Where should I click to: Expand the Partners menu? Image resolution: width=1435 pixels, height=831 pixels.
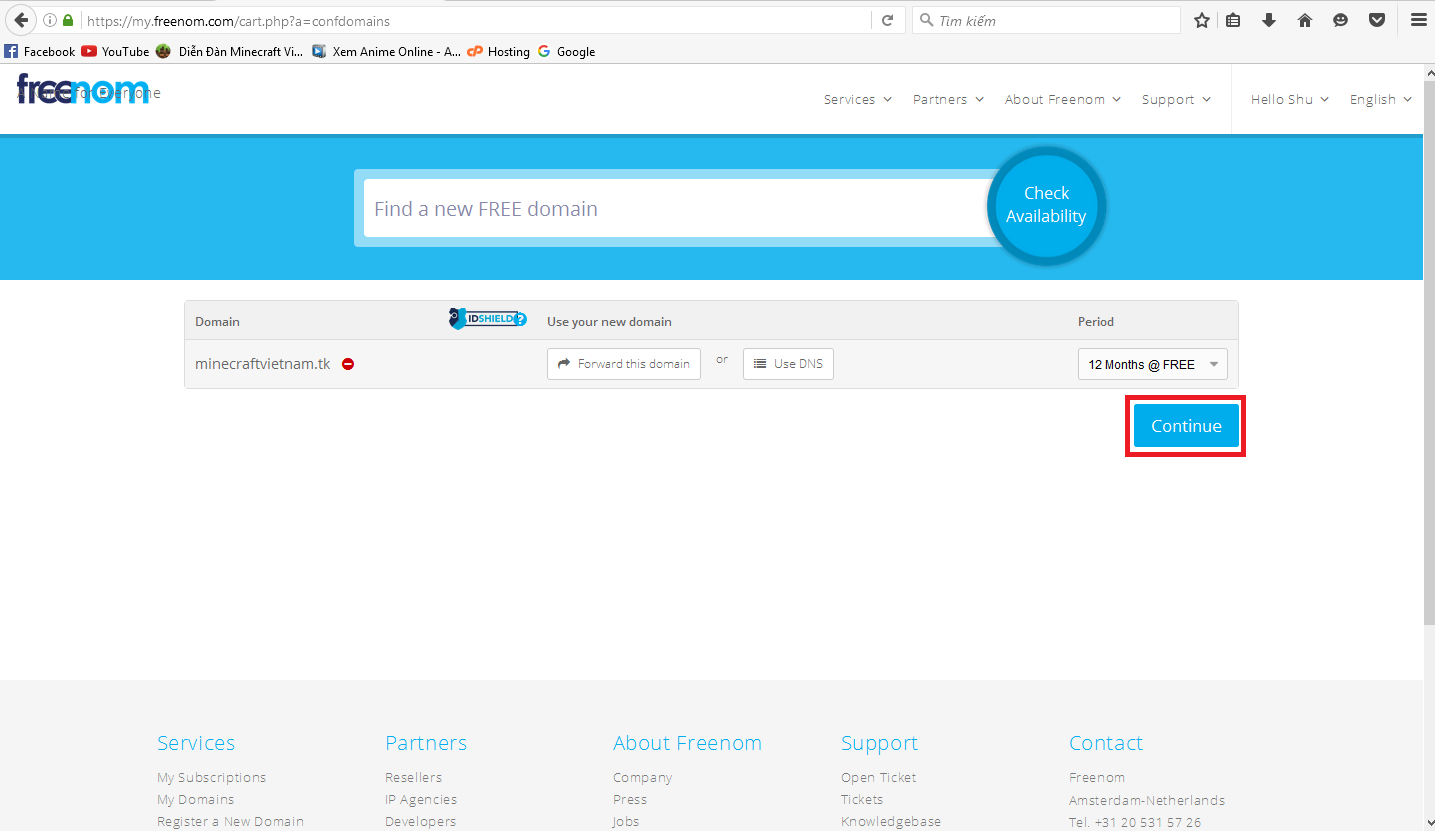[x=948, y=99]
